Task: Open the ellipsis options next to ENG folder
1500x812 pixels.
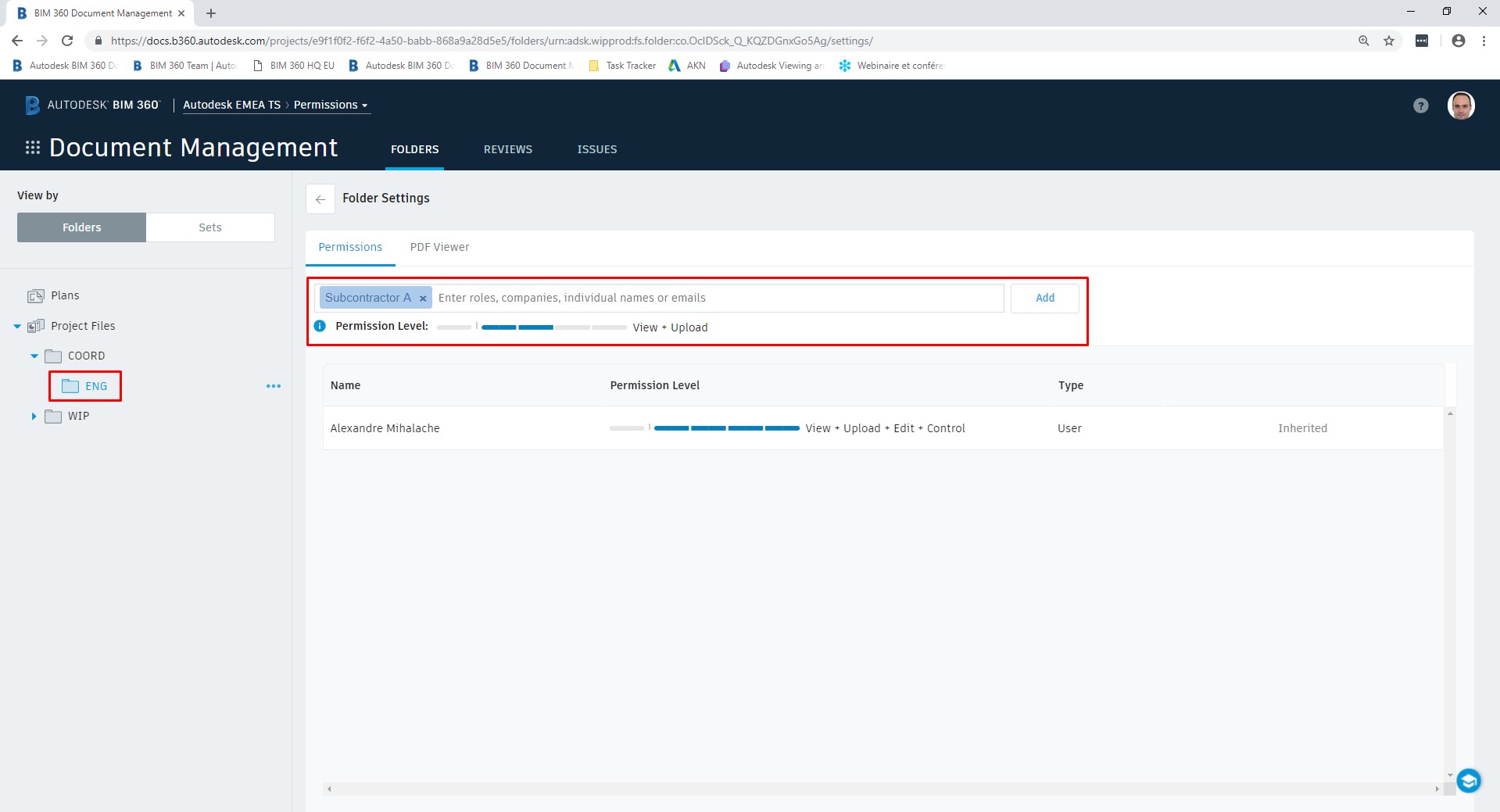Action: tap(273, 385)
